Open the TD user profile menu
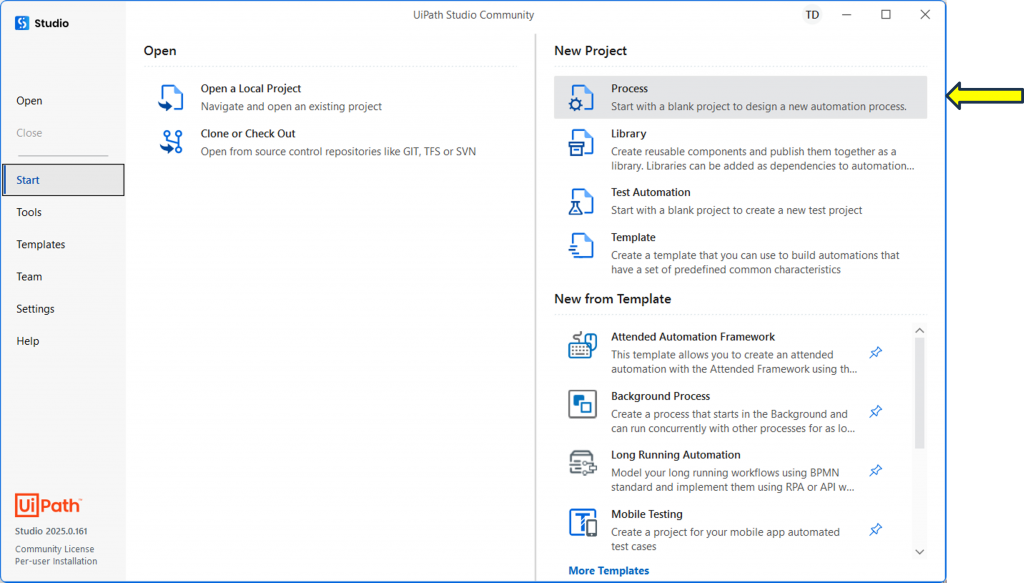The image size is (1024, 583). coord(812,14)
